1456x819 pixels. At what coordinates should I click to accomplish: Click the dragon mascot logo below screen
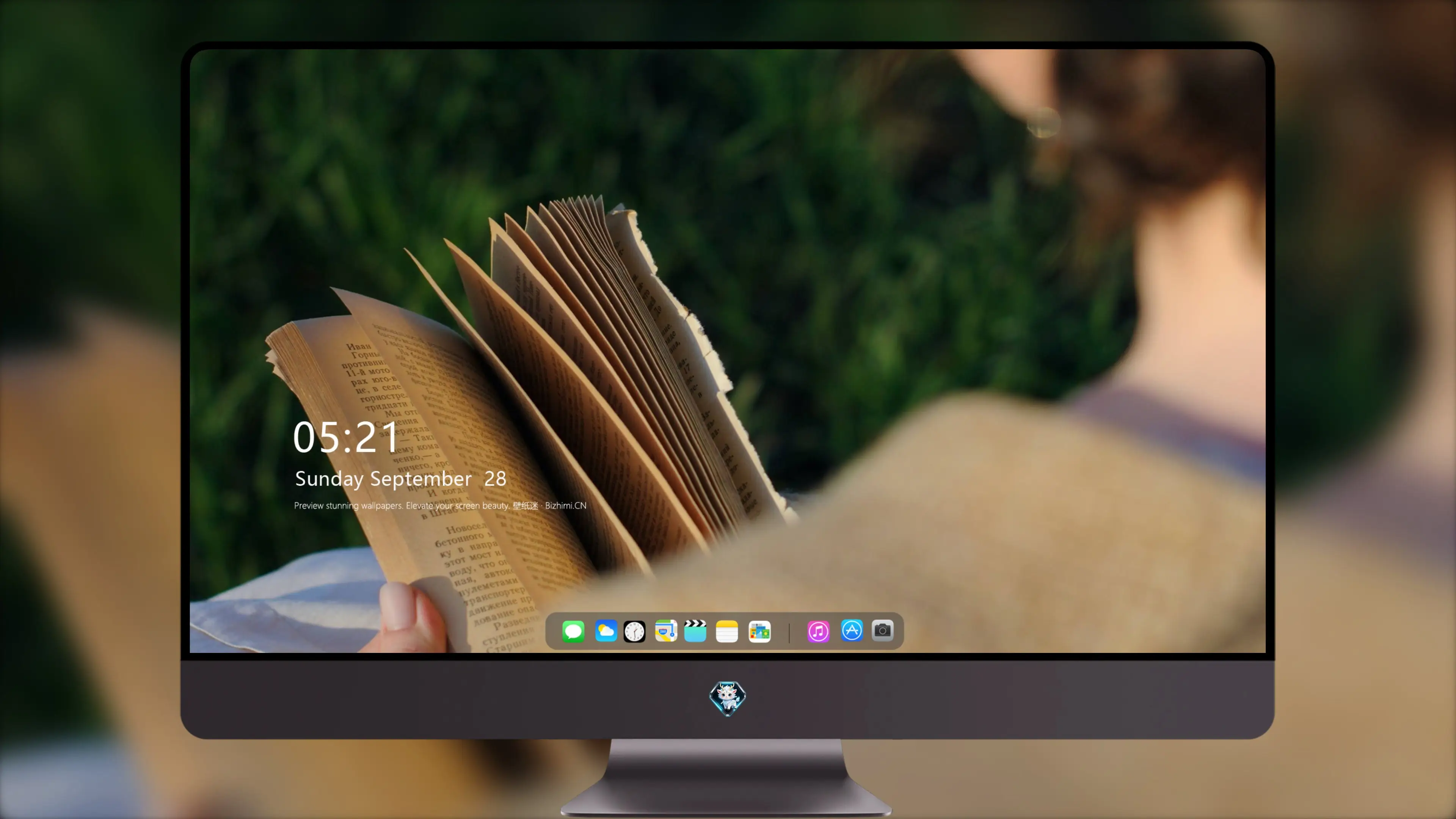[728, 698]
